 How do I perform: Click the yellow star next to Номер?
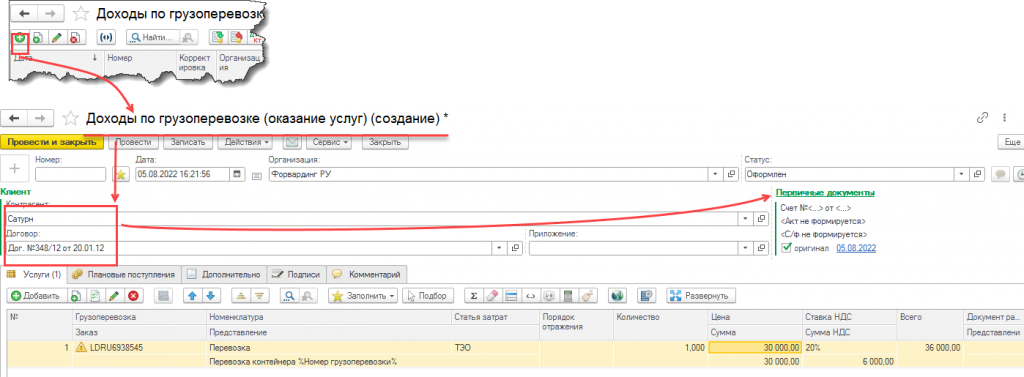pyautogui.click(x=121, y=174)
